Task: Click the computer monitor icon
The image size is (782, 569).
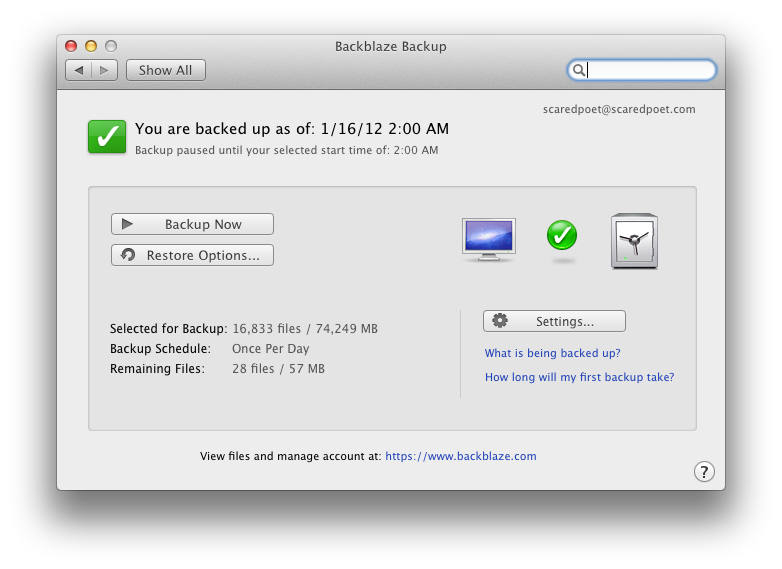Action: point(489,240)
